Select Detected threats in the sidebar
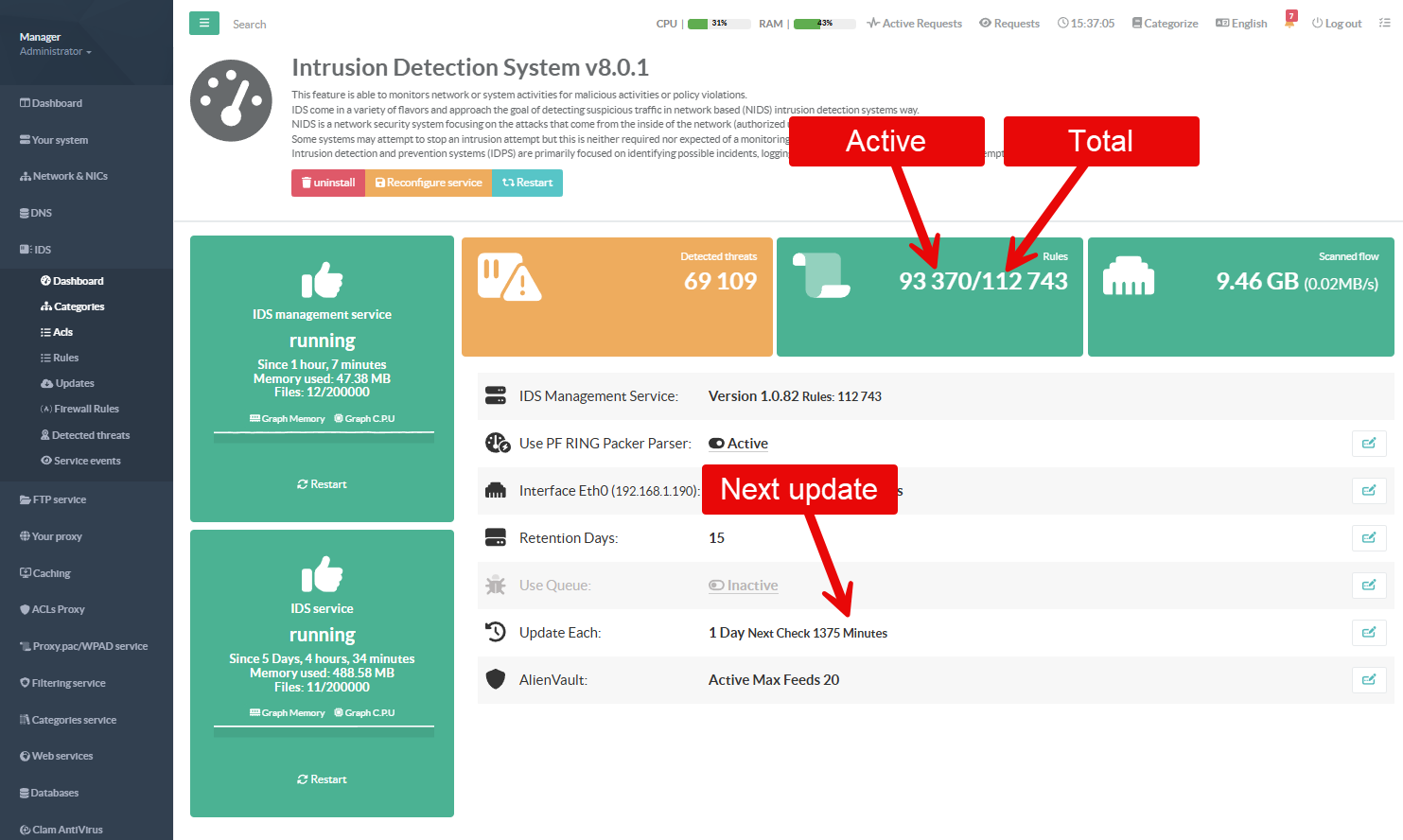Image resolution: width=1403 pixels, height=840 pixels. coord(91,435)
